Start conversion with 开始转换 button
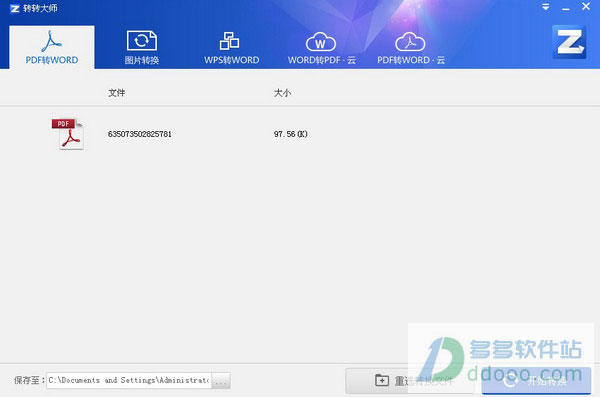Viewport: 600px width, 397px height. pos(536,381)
